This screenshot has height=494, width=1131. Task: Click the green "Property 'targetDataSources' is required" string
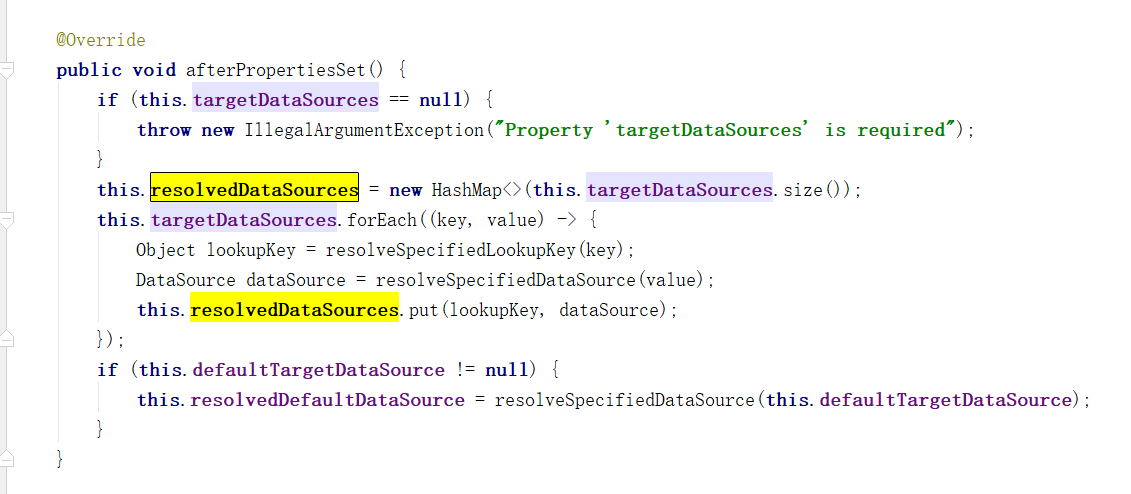[x=726, y=130]
